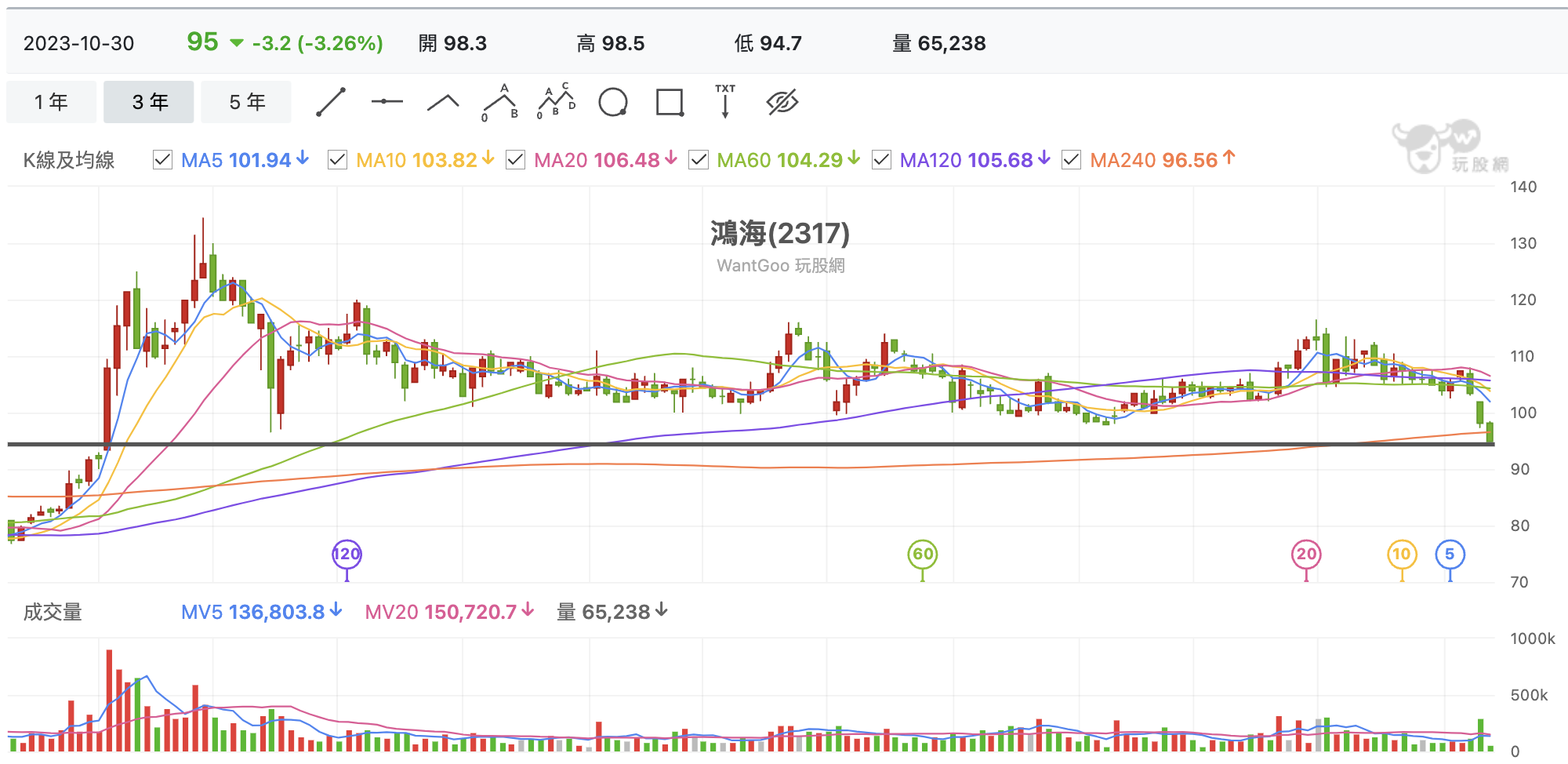Click the date 2023-10-30 in header
This screenshot has width=1568, height=764.
coord(78,43)
